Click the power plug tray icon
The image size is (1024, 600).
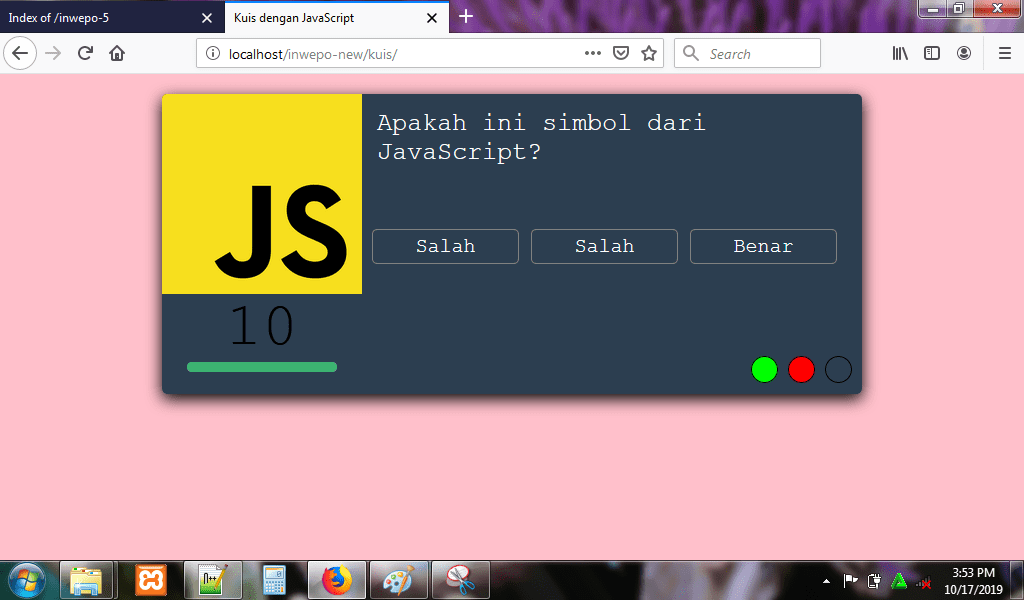pos(874,580)
